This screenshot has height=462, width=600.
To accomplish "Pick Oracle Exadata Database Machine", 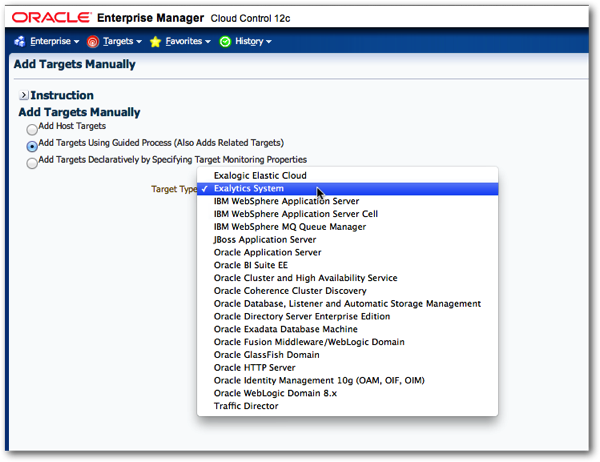I will pos(347,329).
